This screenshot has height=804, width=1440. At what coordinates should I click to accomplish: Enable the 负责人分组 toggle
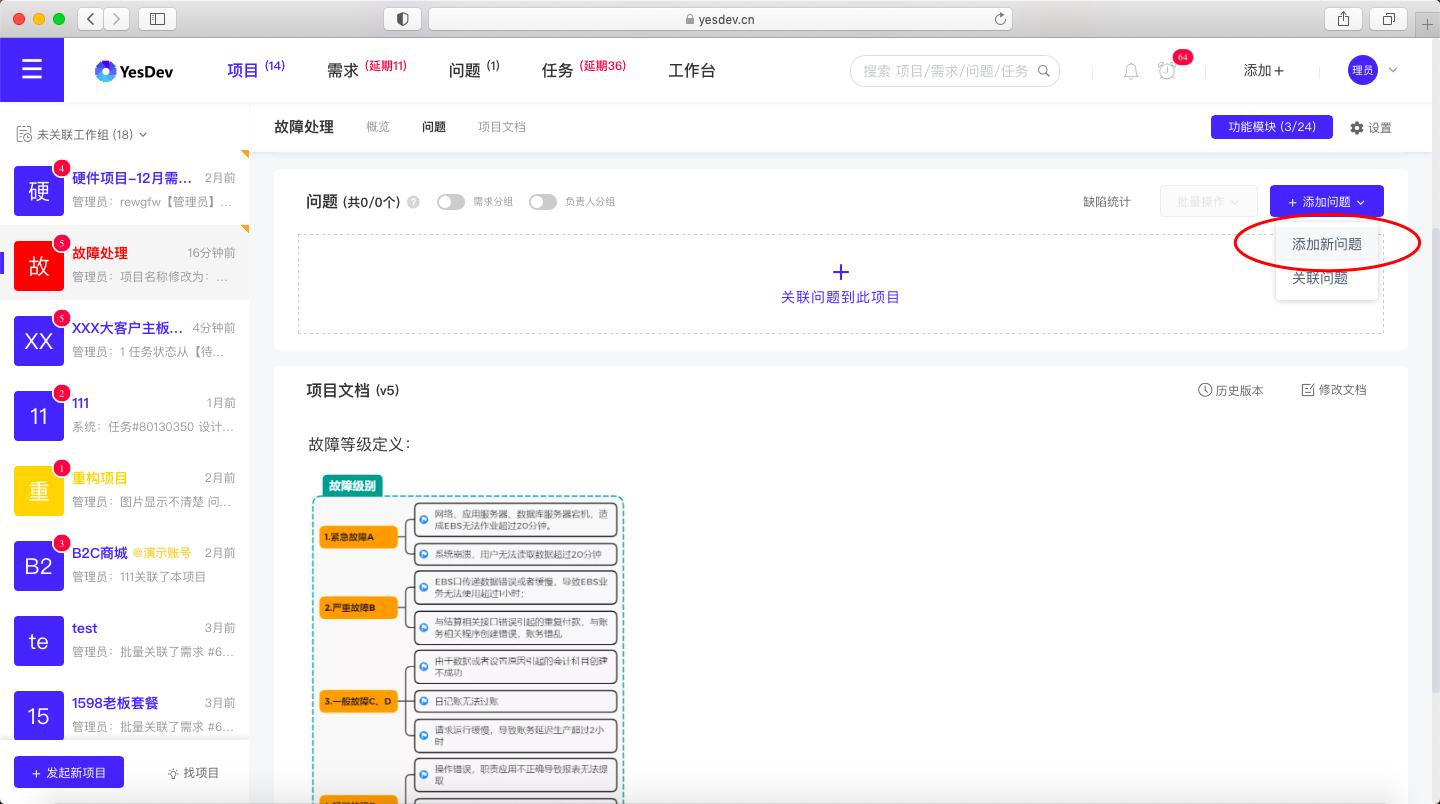pyautogui.click(x=543, y=201)
